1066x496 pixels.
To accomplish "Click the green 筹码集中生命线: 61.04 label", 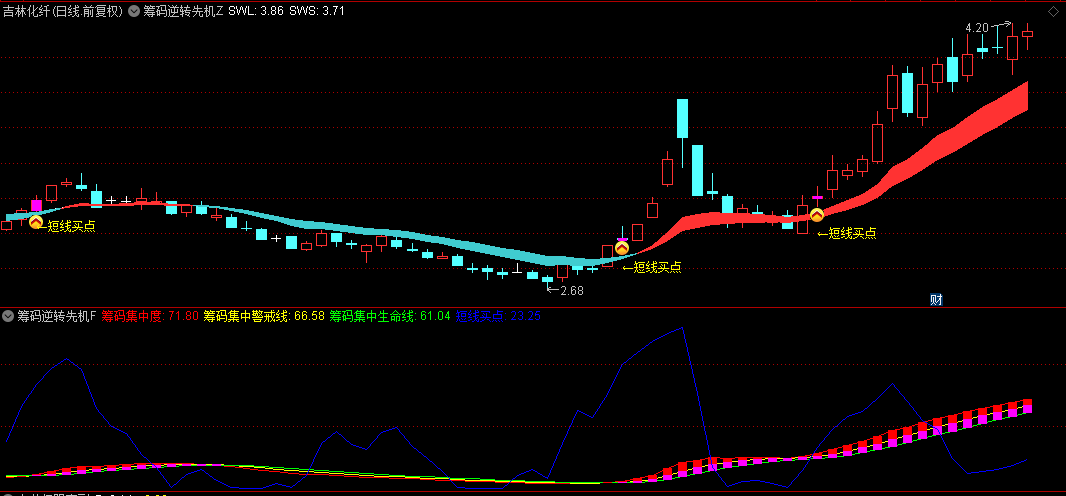I will [x=390, y=316].
